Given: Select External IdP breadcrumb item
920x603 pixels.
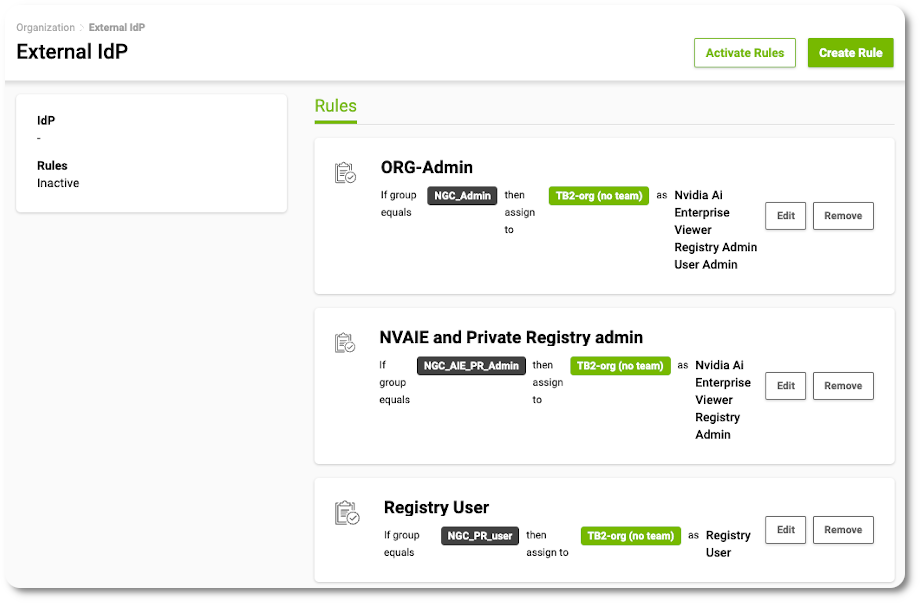Looking at the screenshot, I should coord(116,28).
